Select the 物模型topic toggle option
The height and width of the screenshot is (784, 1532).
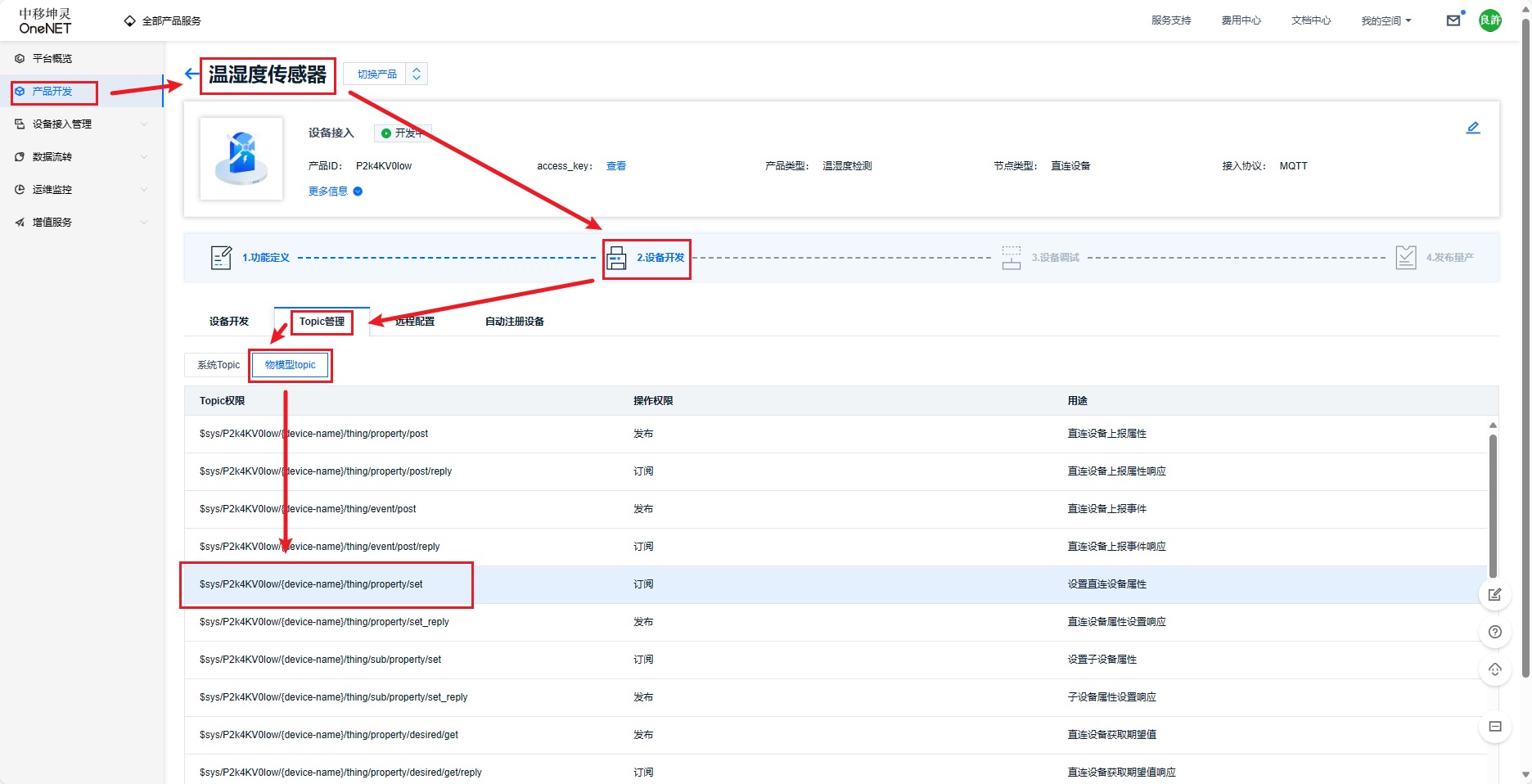click(290, 365)
